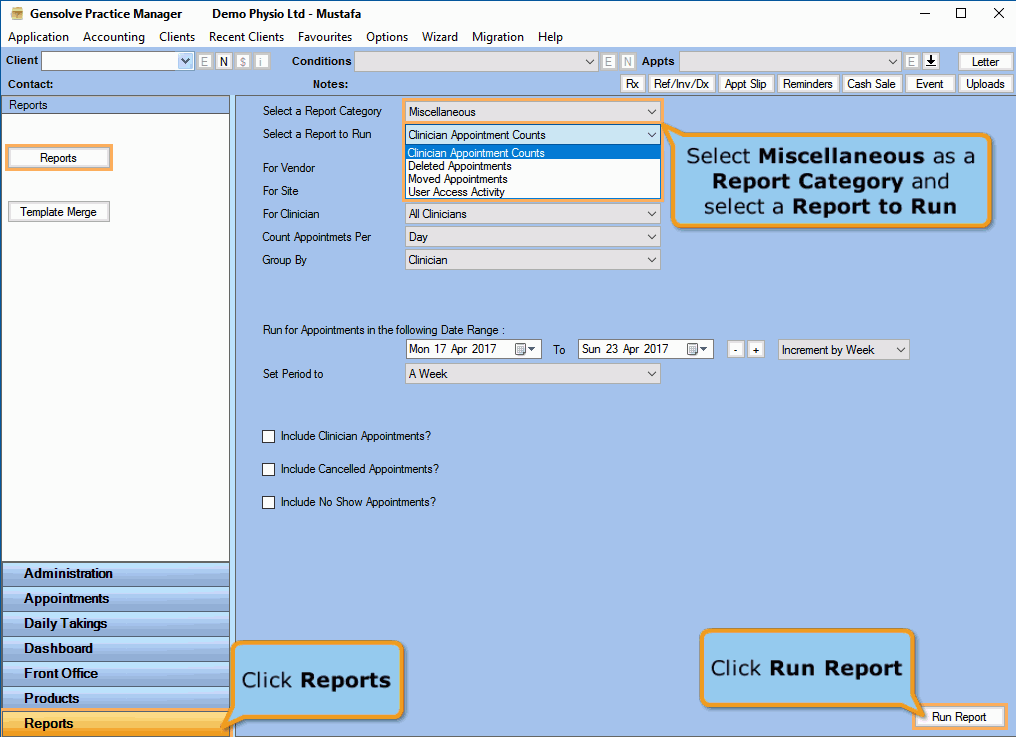
Task: Click the i info icon beside Client
Action: [x=262, y=62]
